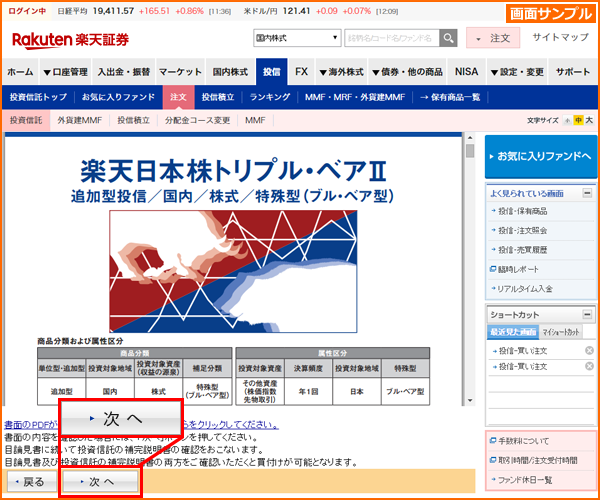Click the お気に入りファンドへ button

[541, 156]
